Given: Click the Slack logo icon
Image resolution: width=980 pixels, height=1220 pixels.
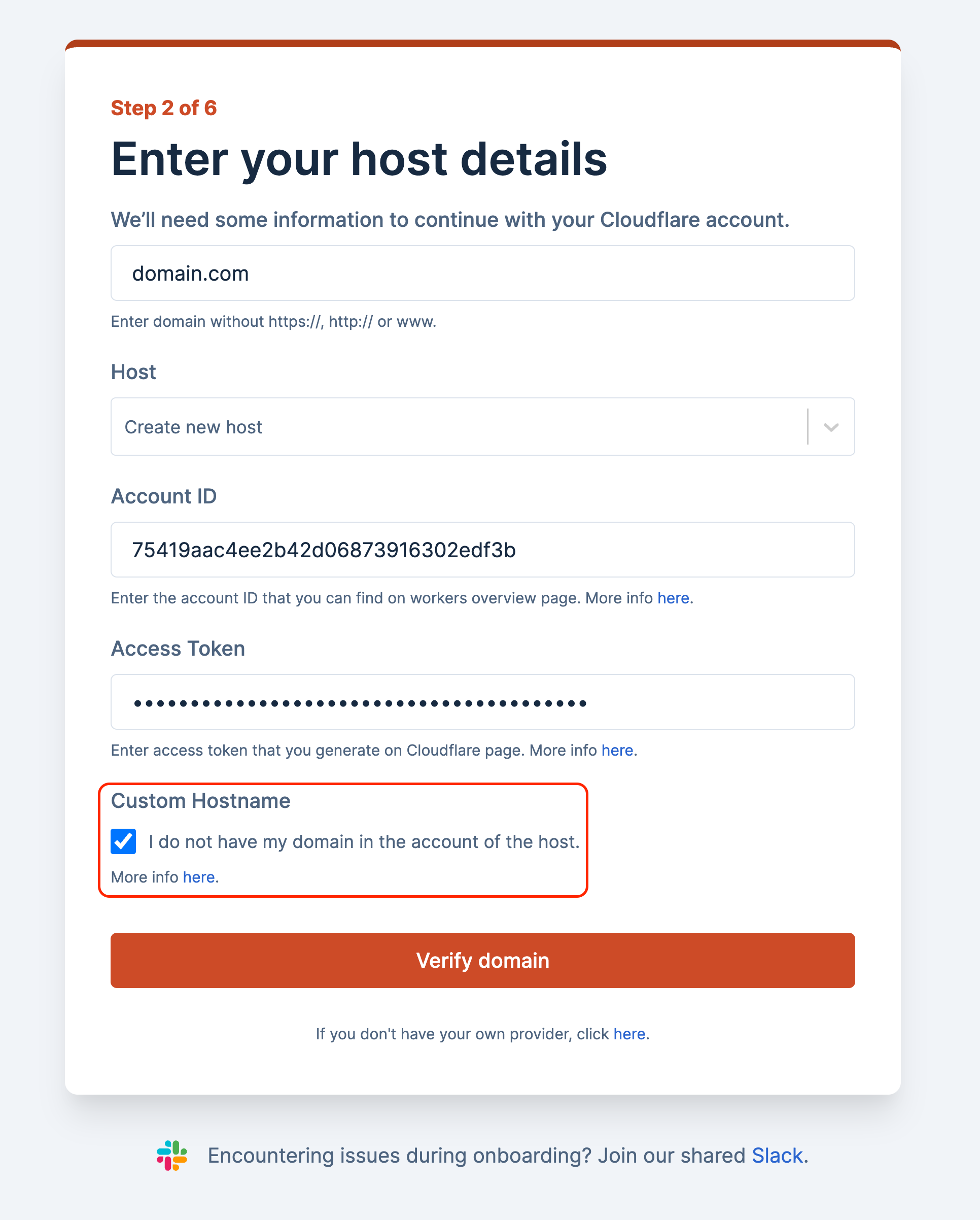Looking at the screenshot, I should [172, 1156].
